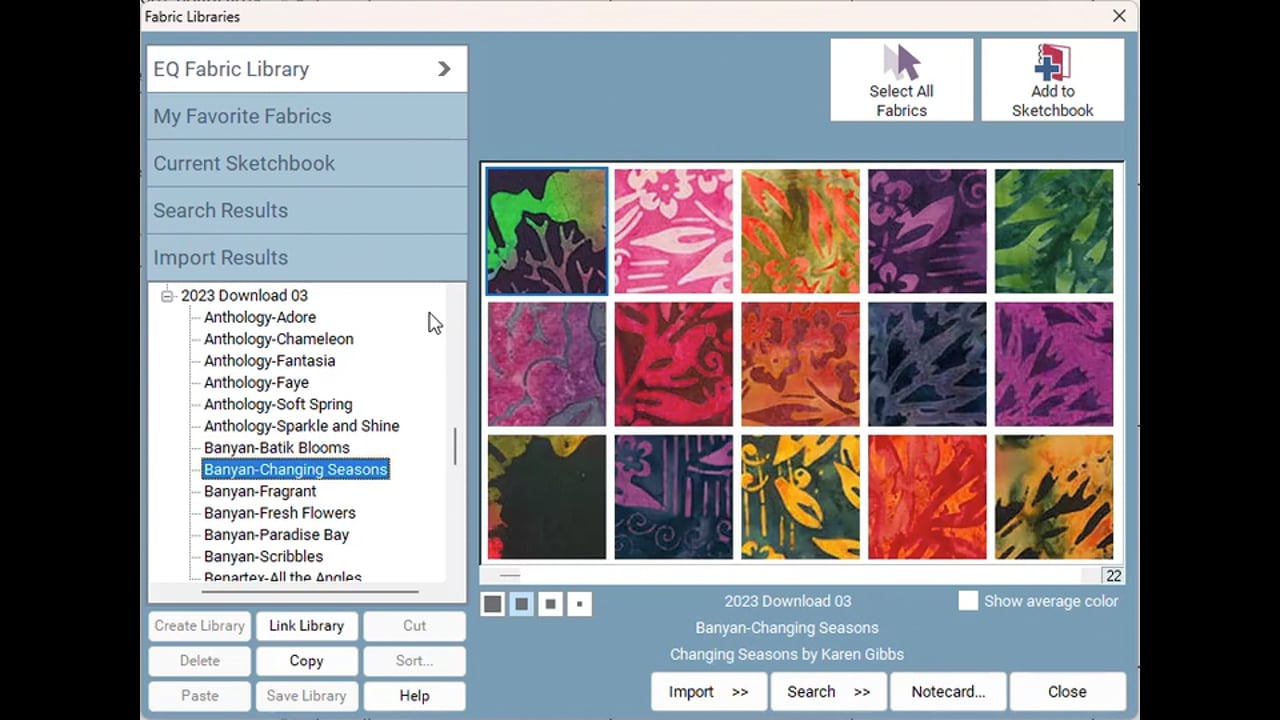Select the pink floral batik fabric swatch
The image size is (1280, 720).
(673, 231)
